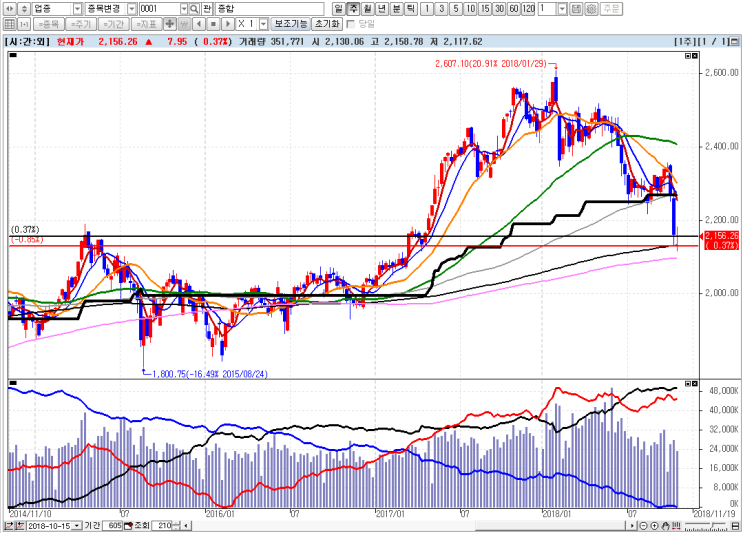The image size is (743, 533).
Task: Switch chart to monthly 월 period
Action: click(x=368, y=9)
